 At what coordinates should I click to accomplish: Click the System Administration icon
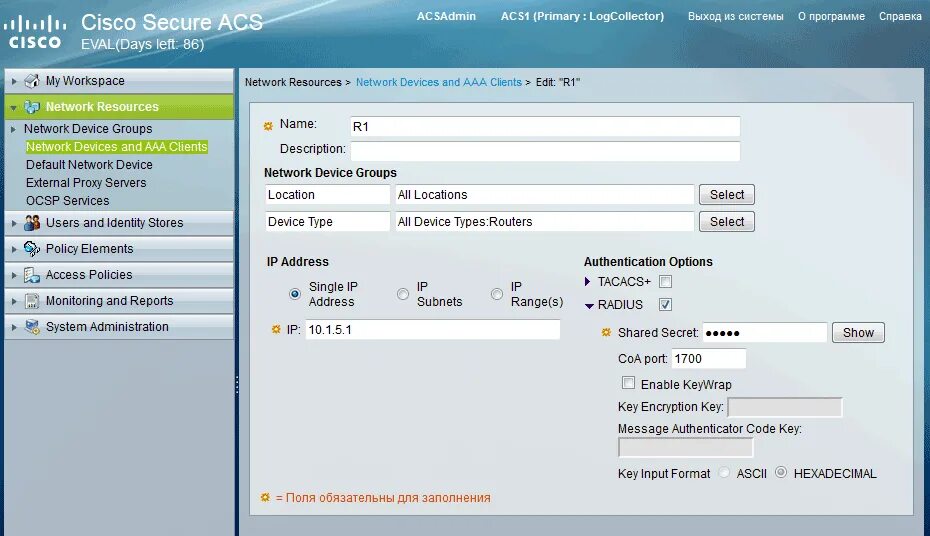click(x=32, y=327)
